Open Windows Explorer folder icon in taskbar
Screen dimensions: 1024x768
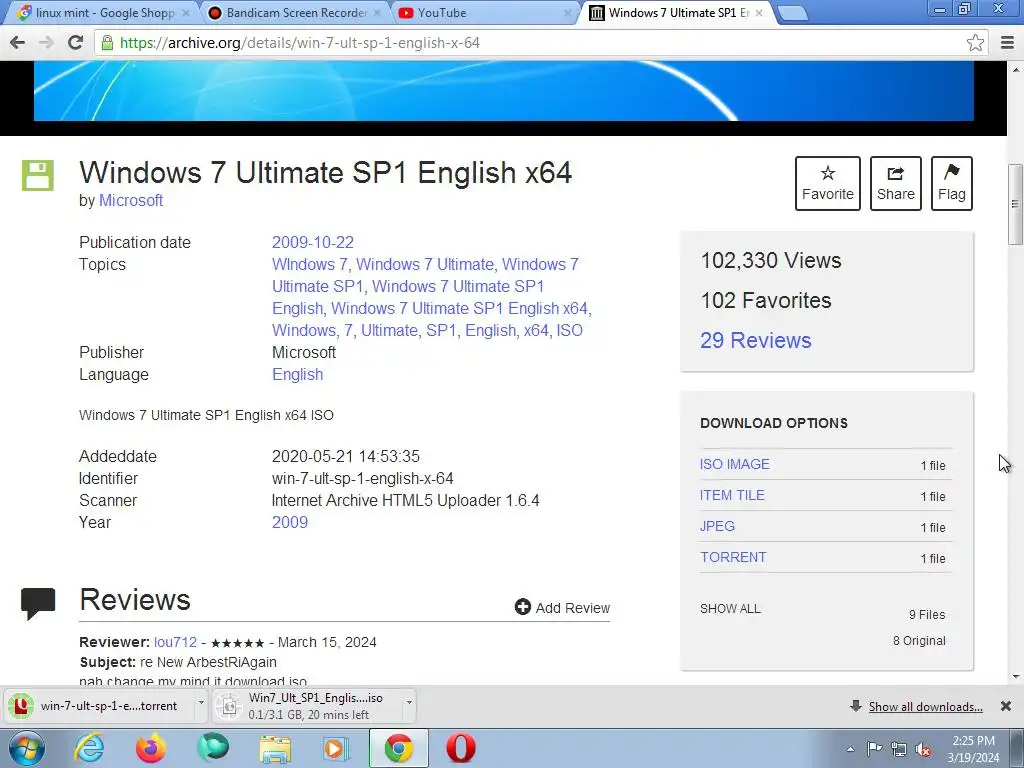[275, 748]
